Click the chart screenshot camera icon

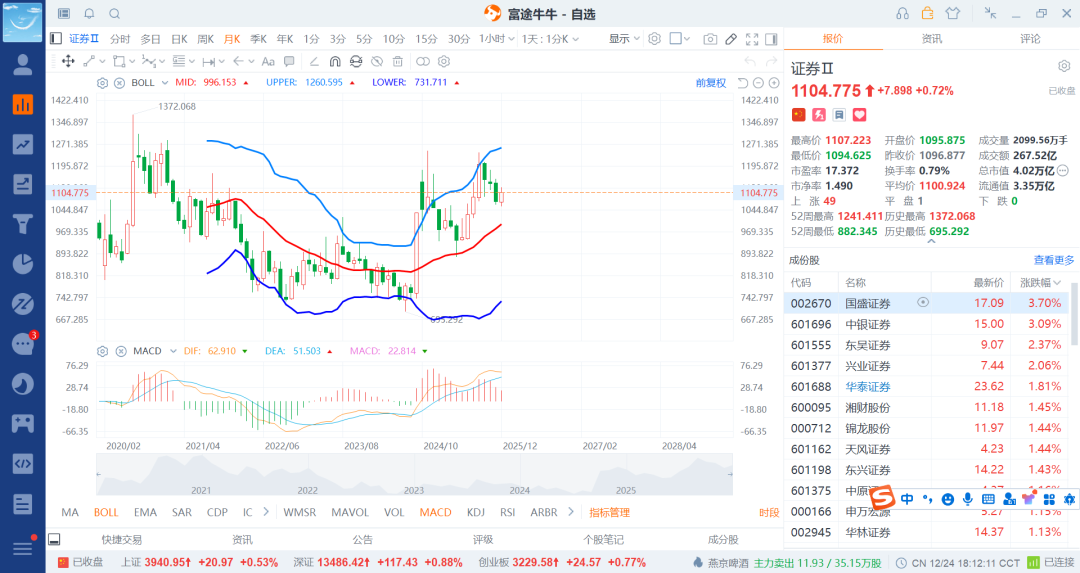pos(710,39)
